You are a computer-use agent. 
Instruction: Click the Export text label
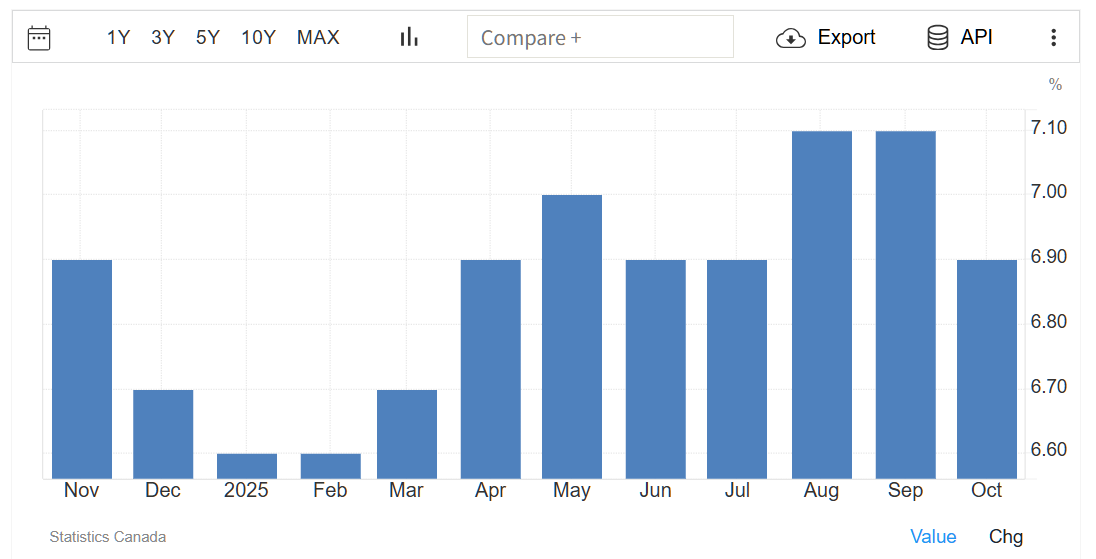[x=846, y=38]
